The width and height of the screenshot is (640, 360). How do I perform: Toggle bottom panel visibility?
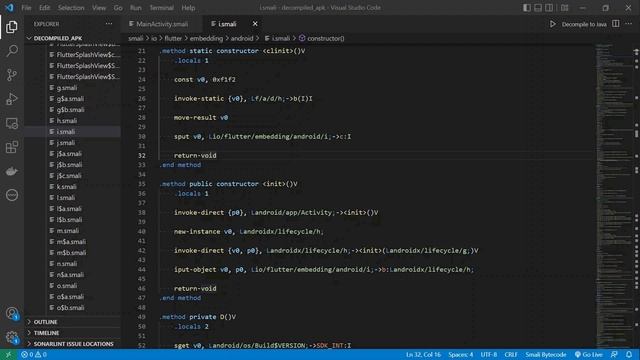[538, 8]
